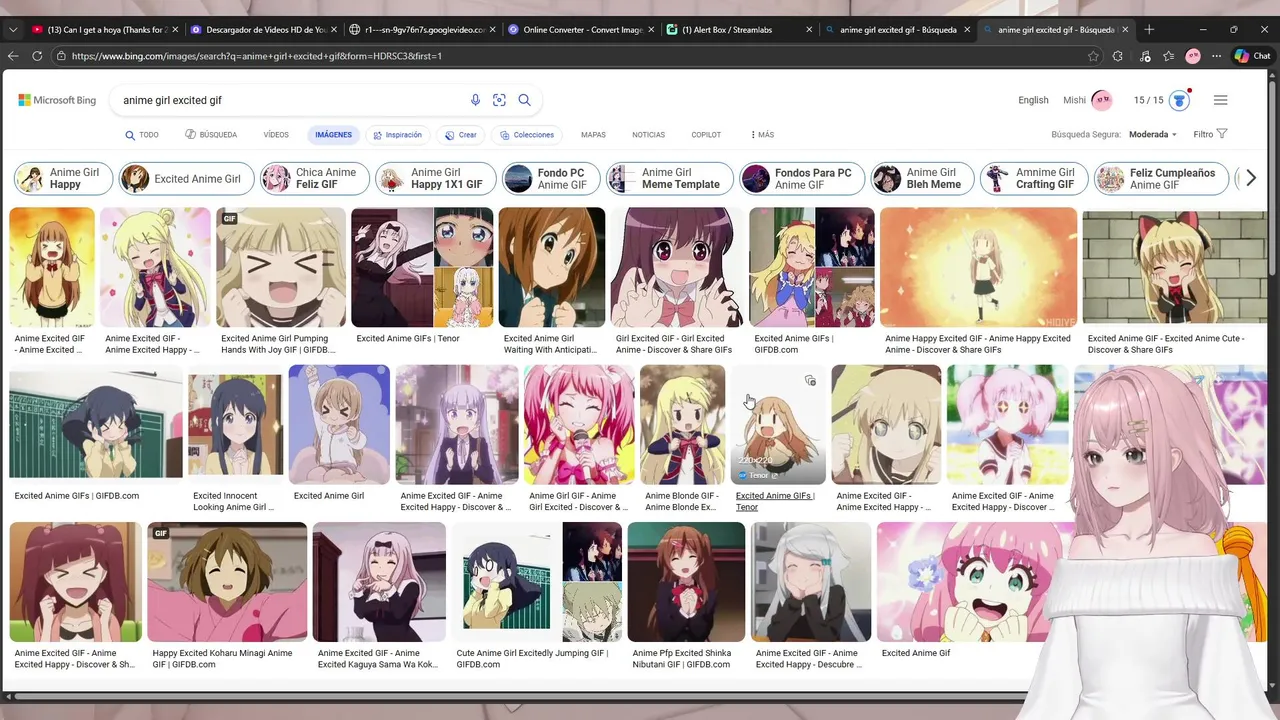
Task: Select the NOTICIAS category
Action: [x=648, y=135]
